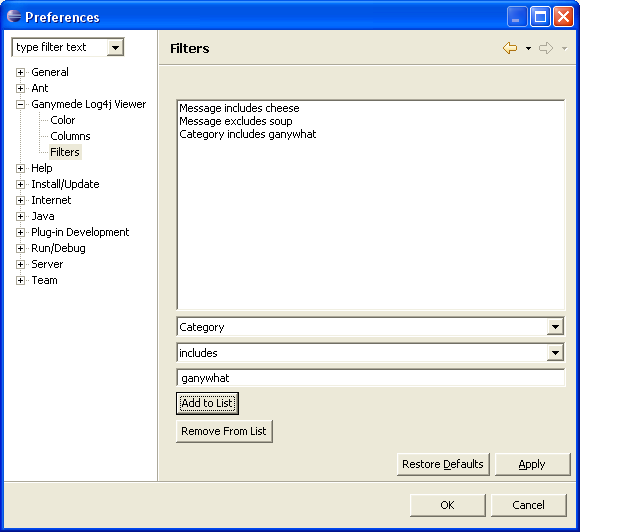Expand the Ant tree node
The height and width of the screenshot is (532, 640).
pos(20,88)
